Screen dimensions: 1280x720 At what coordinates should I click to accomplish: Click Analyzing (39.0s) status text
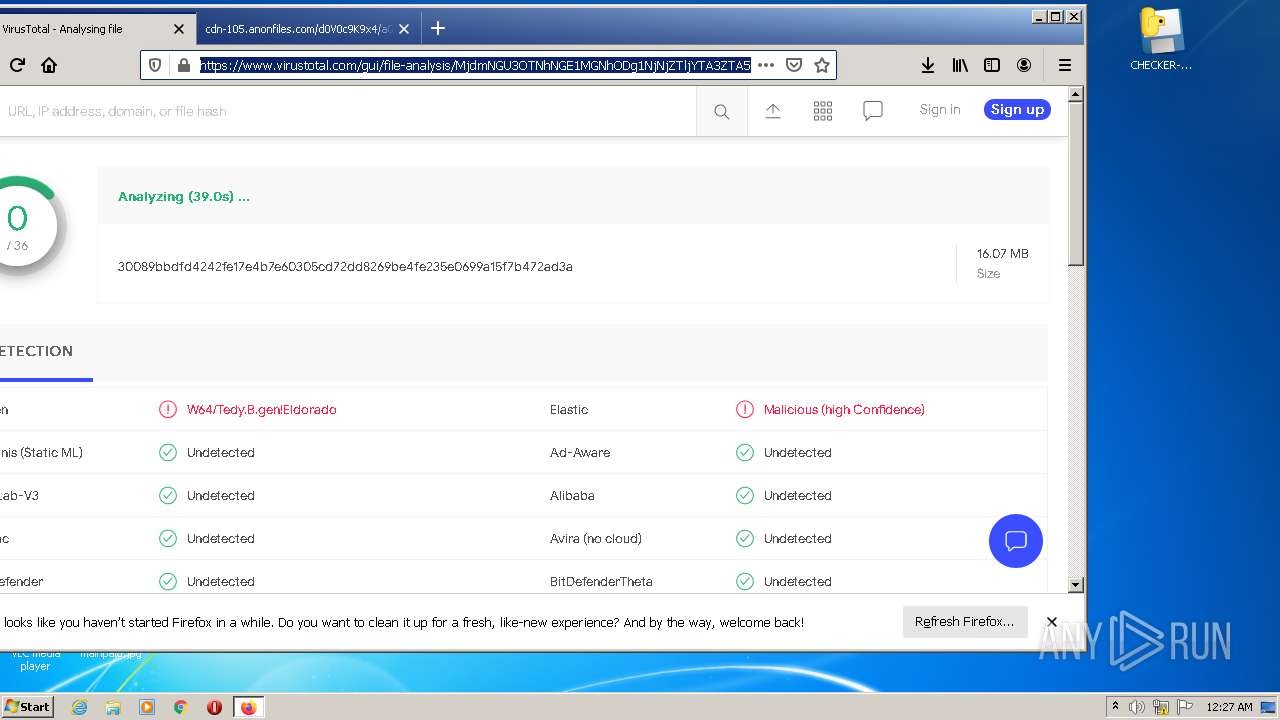[x=184, y=197]
